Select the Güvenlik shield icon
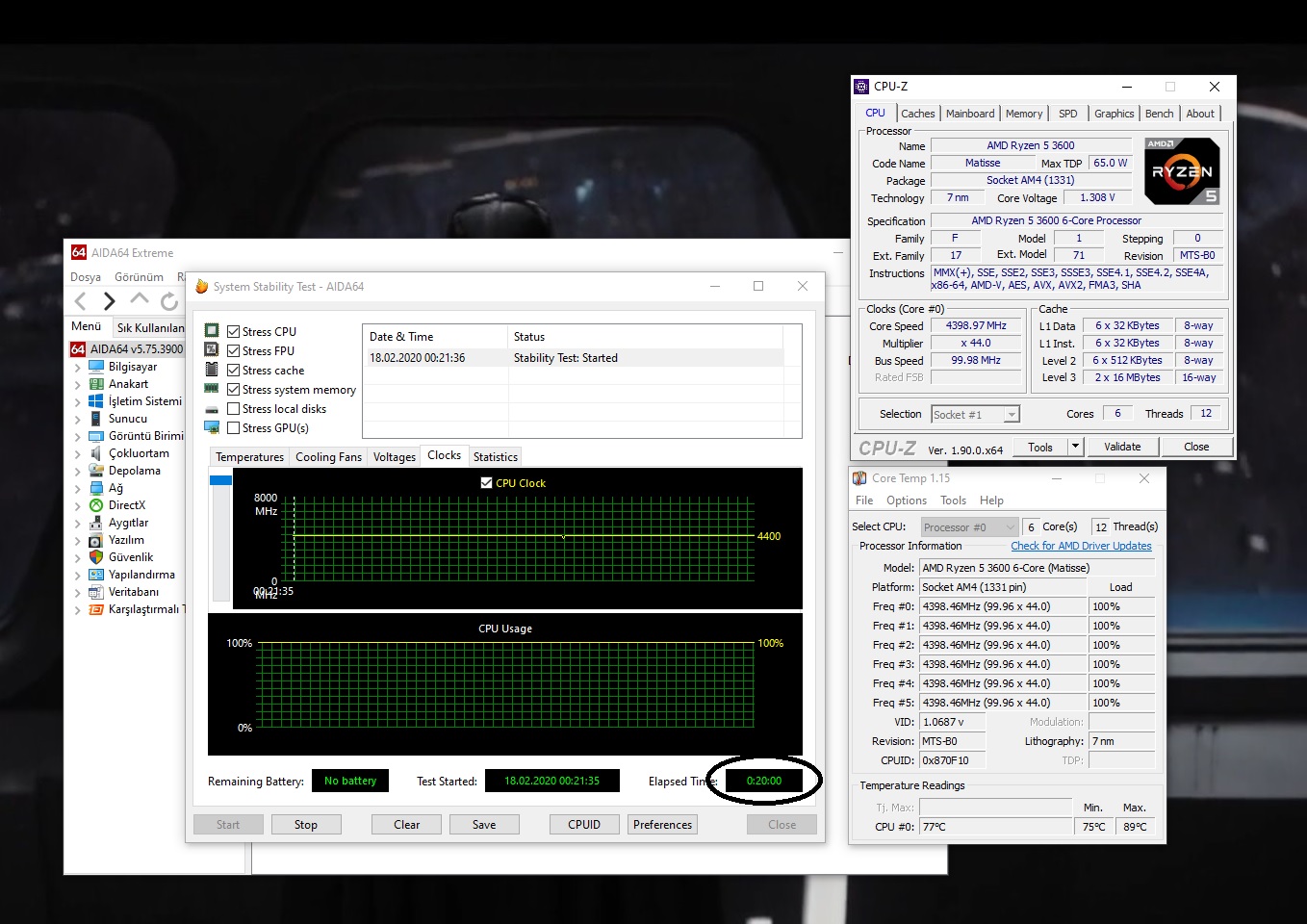The height and width of the screenshot is (924, 1307). click(x=96, y=557)
